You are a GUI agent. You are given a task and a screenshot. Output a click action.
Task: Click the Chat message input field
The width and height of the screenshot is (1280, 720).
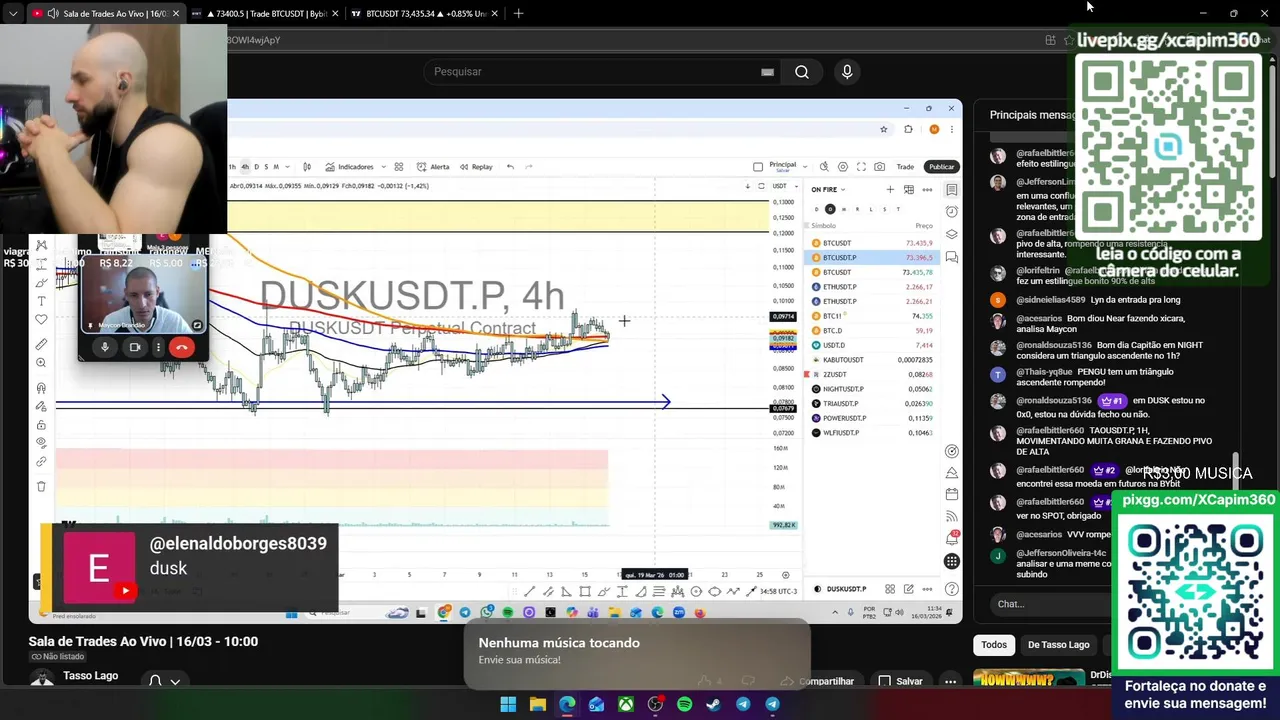[1050, 604]
